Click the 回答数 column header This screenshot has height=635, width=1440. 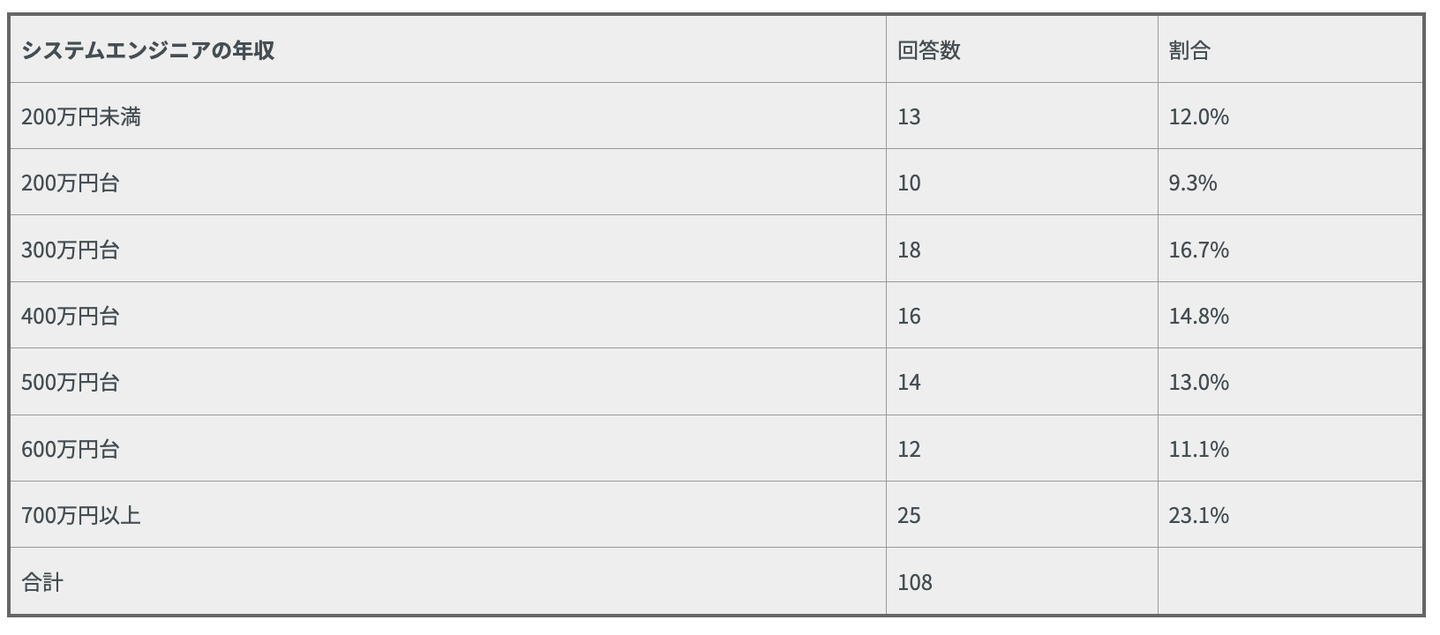pos(928,51)
